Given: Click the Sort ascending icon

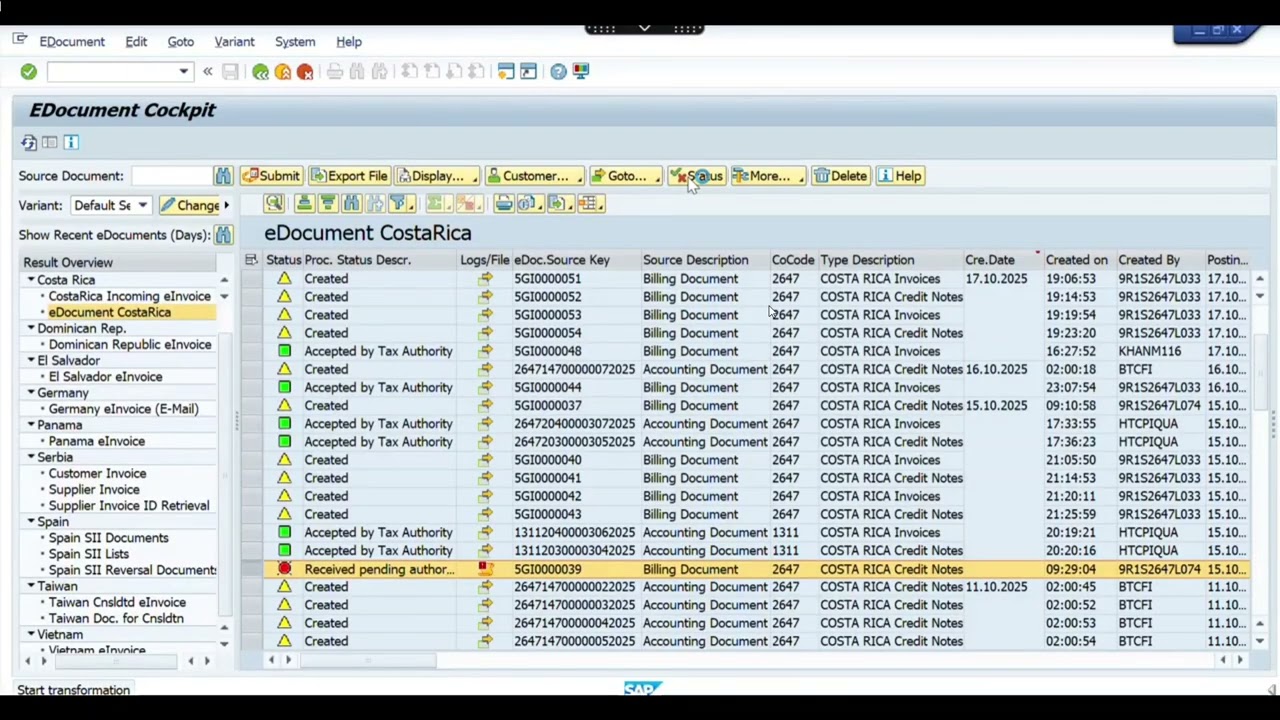Looking at the screenshot, I should tap(304, 204).
